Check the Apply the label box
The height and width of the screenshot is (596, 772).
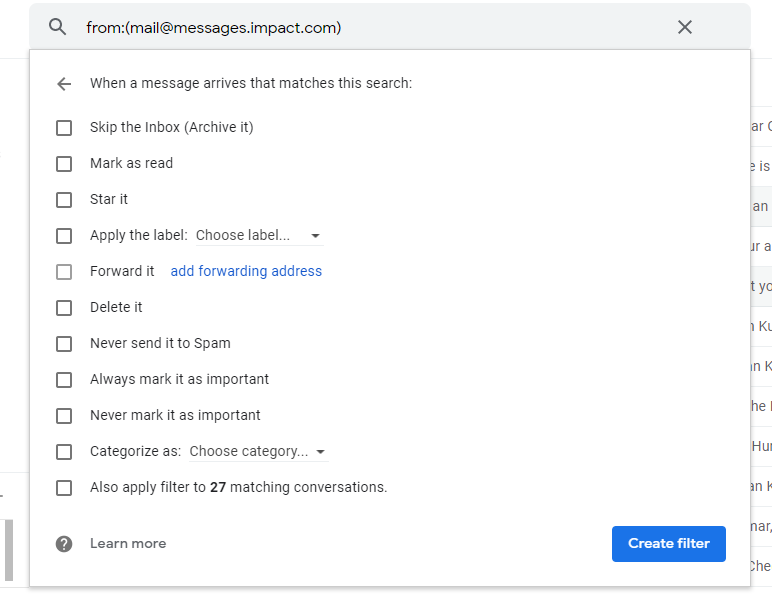tap(64, 236)
